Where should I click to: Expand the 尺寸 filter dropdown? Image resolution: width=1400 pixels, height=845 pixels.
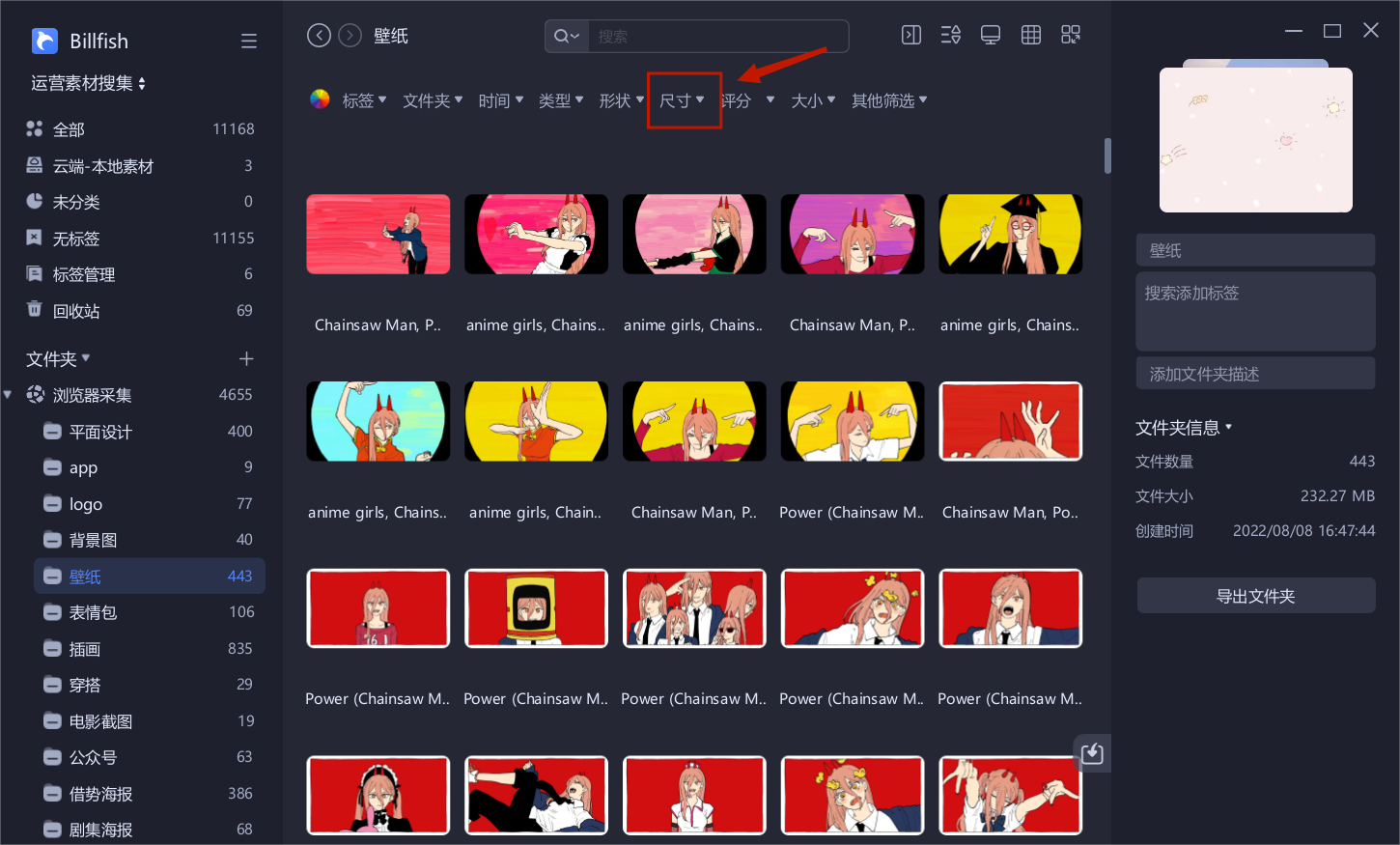tap(682, 100)
